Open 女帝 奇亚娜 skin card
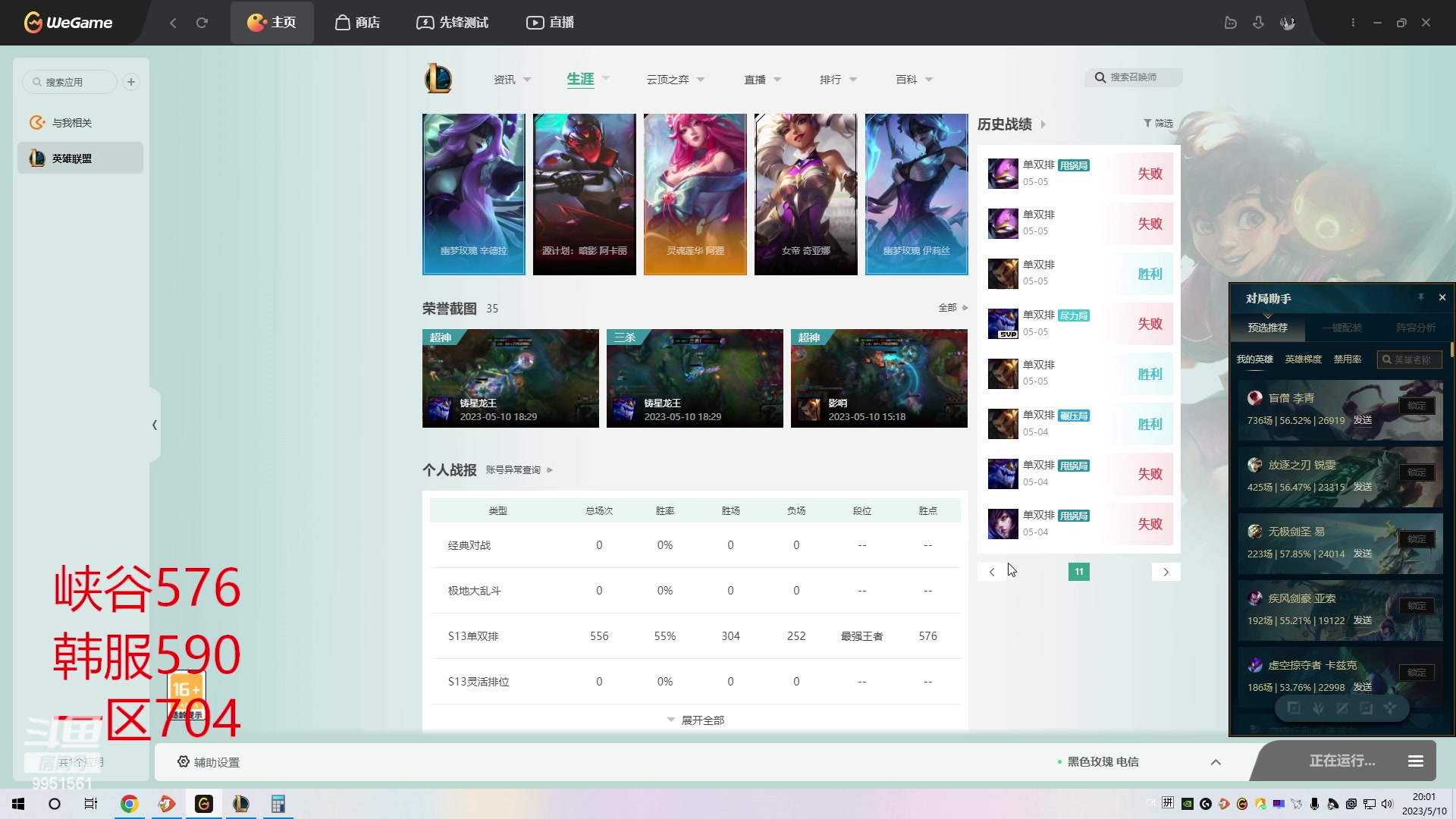Image resolution: width=1456 pixels, height=819 pixels. click(806, 194)
